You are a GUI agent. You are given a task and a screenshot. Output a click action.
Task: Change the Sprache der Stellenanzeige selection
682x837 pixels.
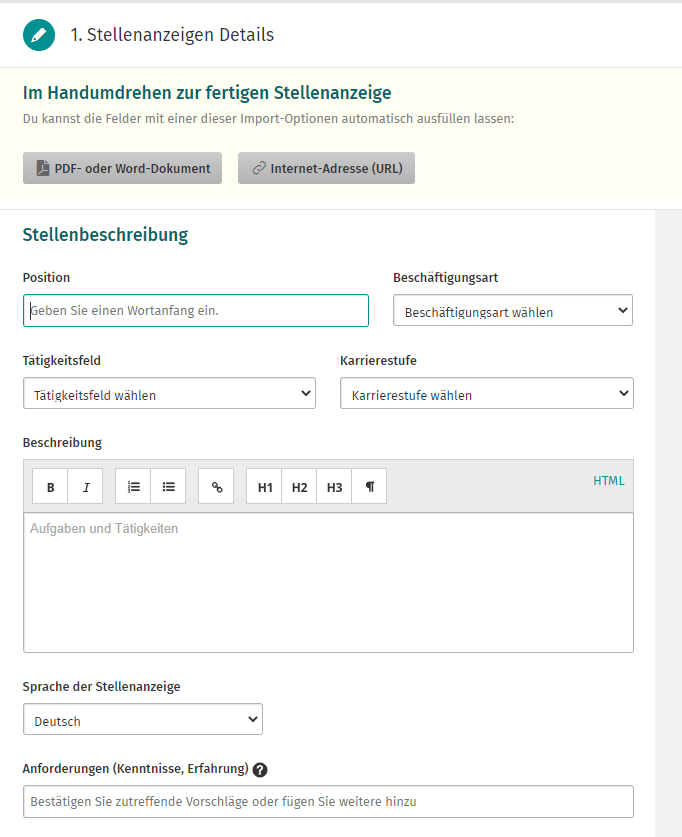click(142, 719)
